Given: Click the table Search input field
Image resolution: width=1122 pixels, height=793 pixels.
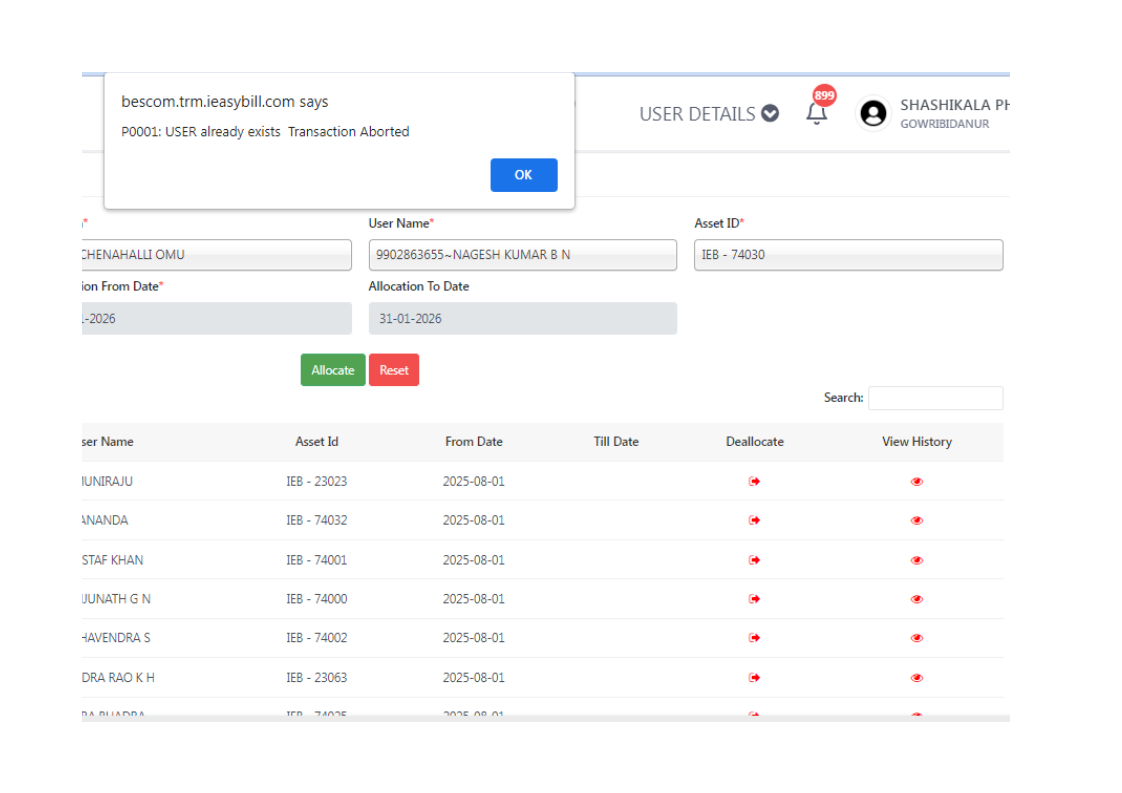Looking at the screenshot, I should (935, 398).
